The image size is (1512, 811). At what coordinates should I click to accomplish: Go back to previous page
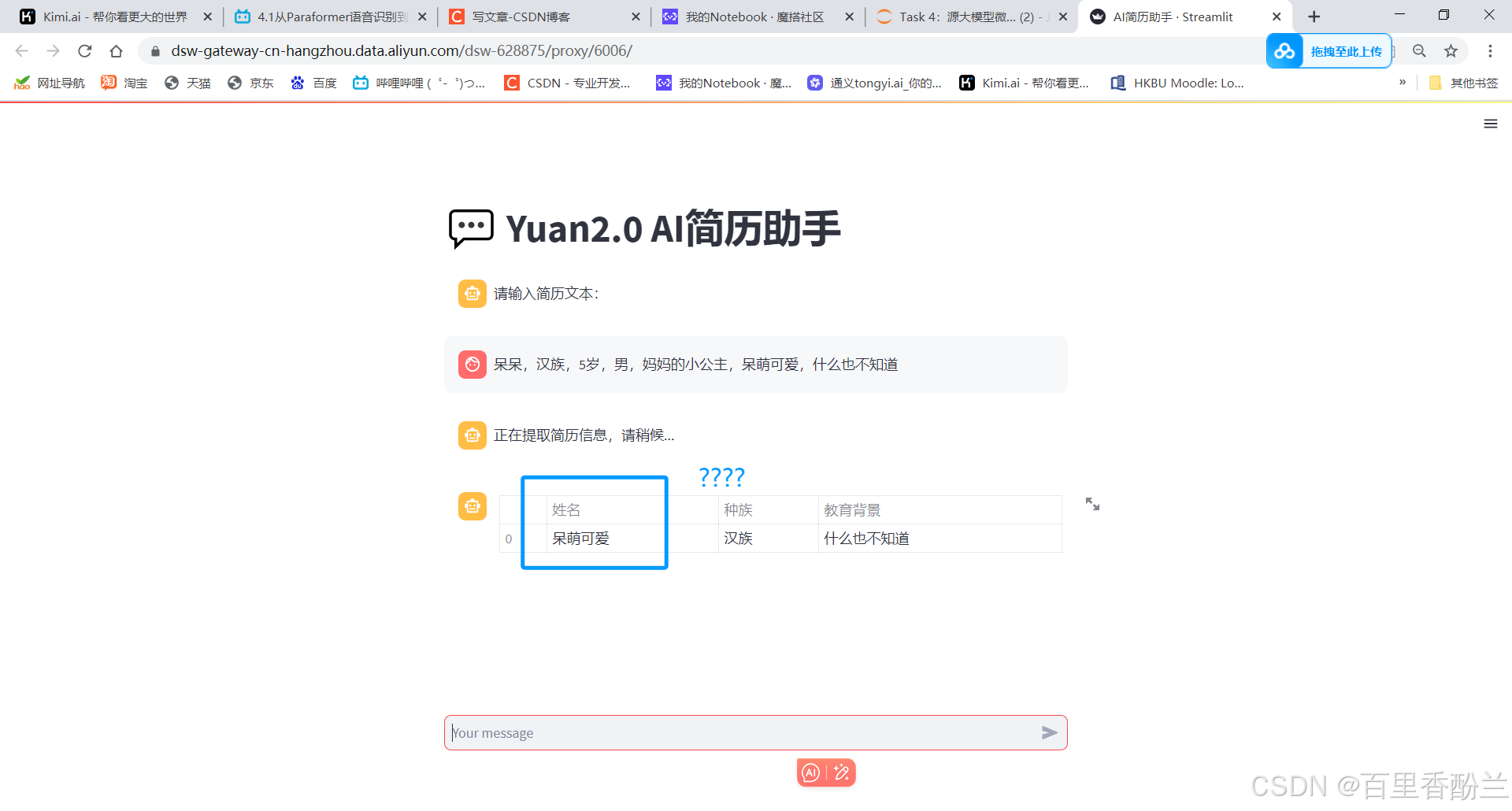coord(21,51)
